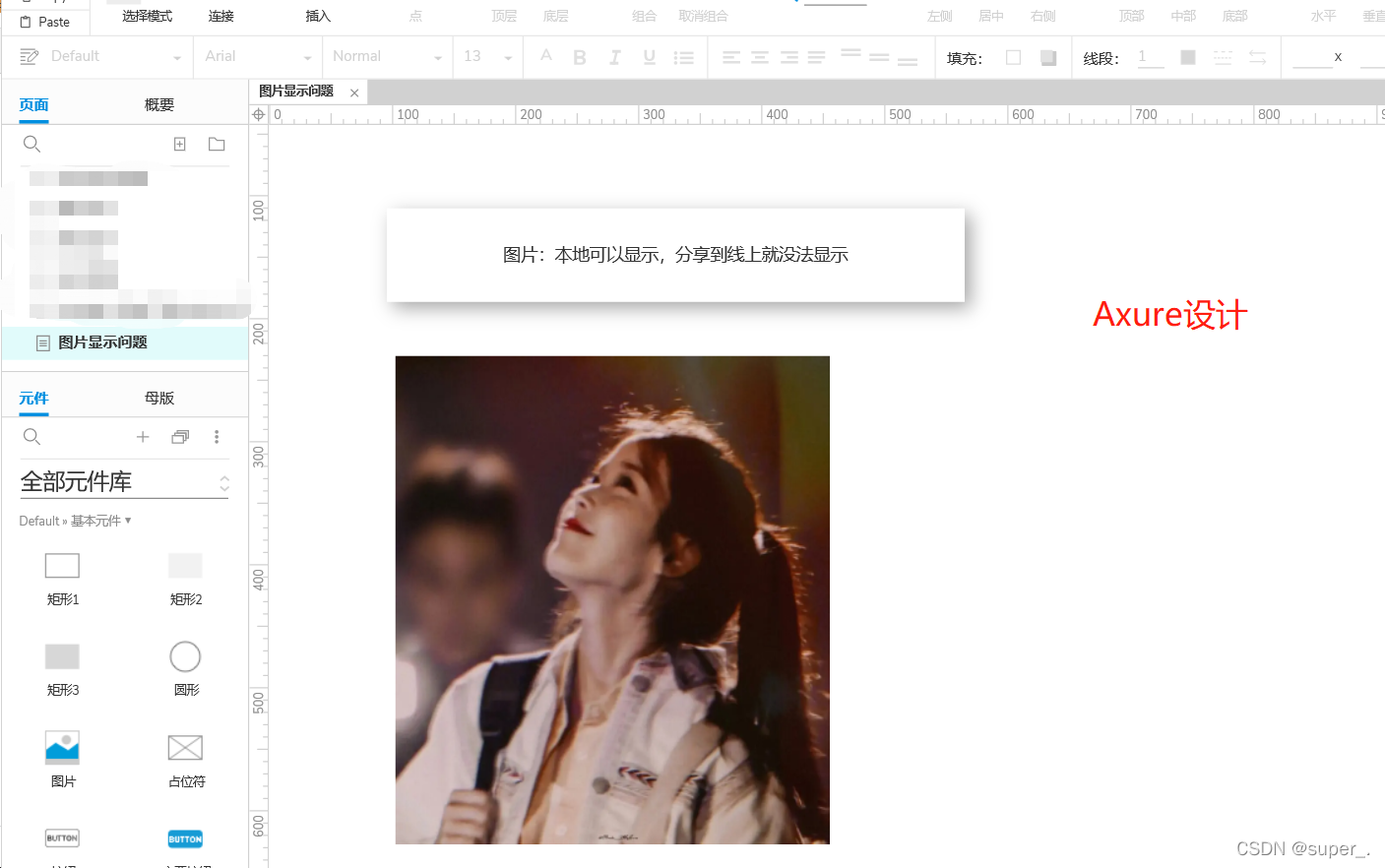This screenshot has width=1385, height=868.
Task: Set vertical text alignment to middle
Action: 879,57
